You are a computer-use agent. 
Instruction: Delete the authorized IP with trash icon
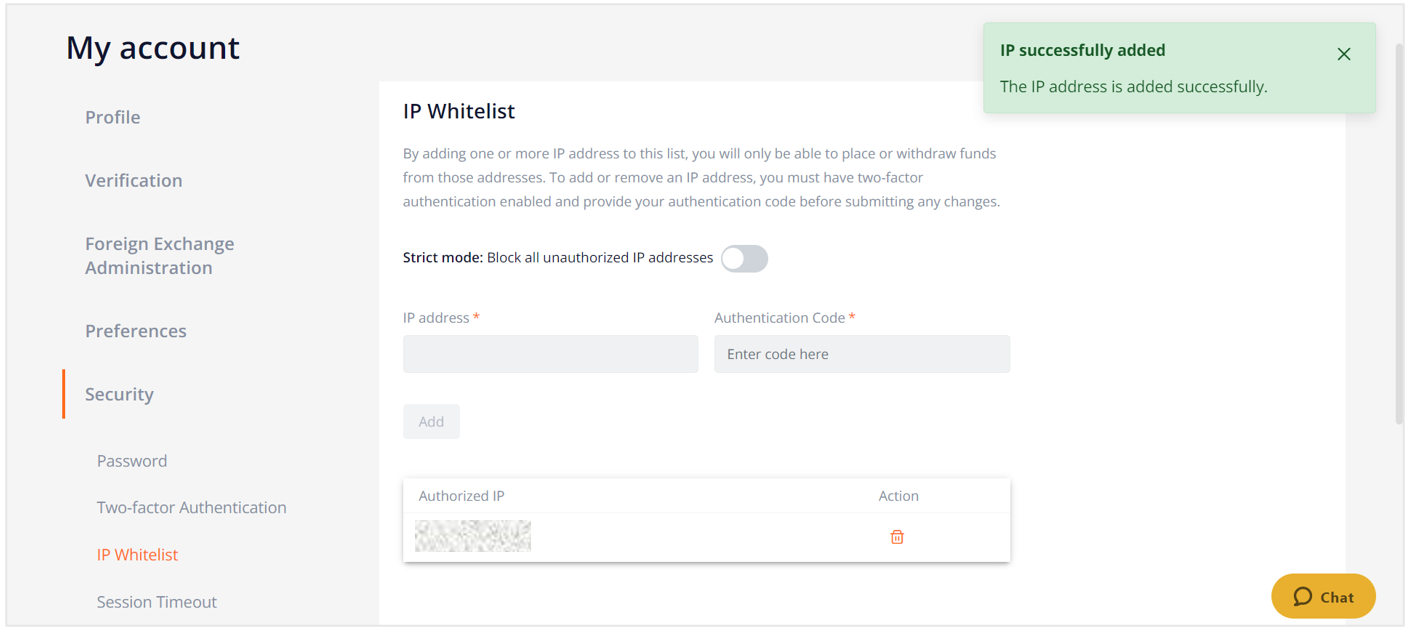[x=897, y=537]
